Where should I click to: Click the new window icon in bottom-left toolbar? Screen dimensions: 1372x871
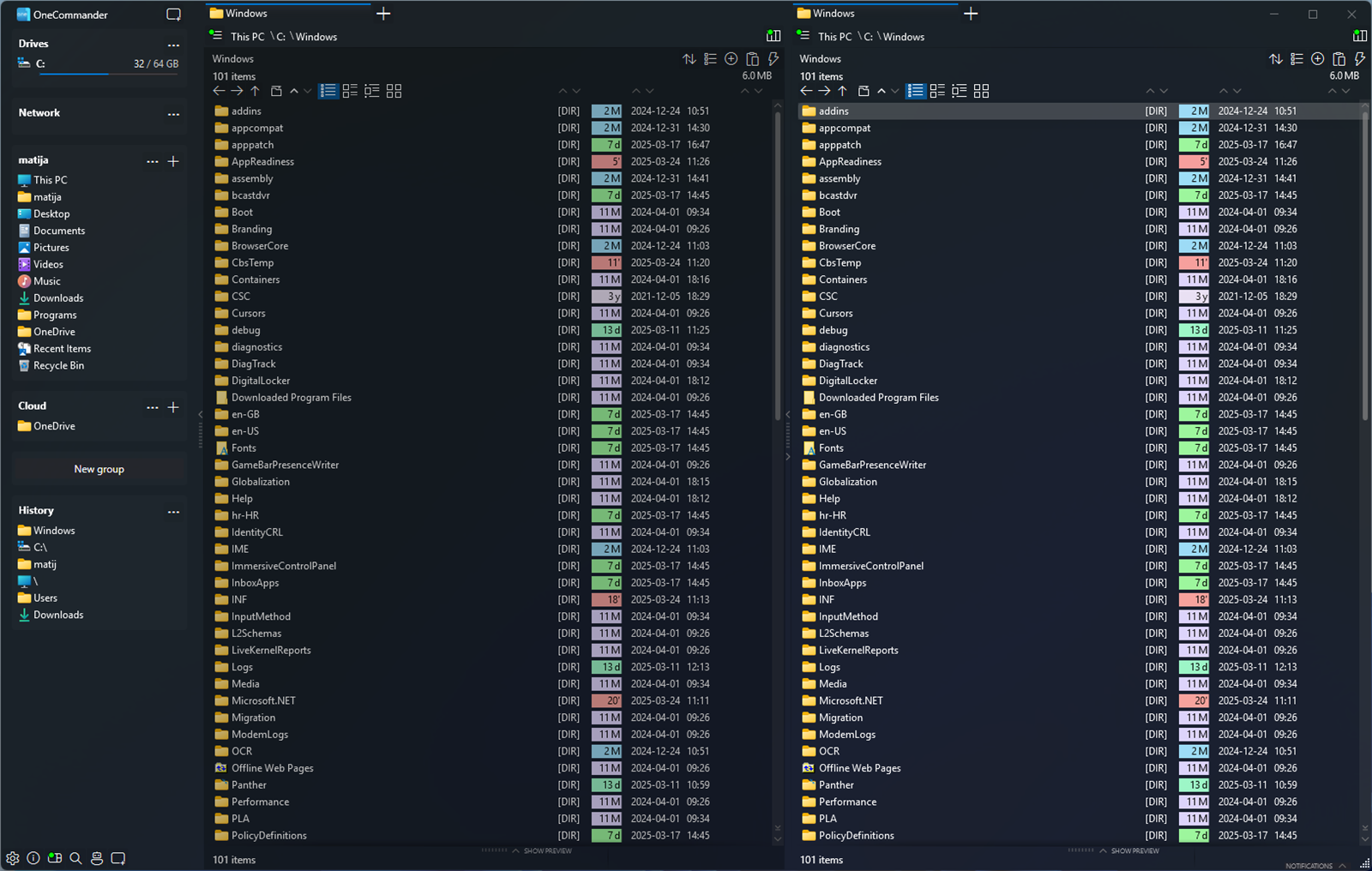[x=118, y=858]
